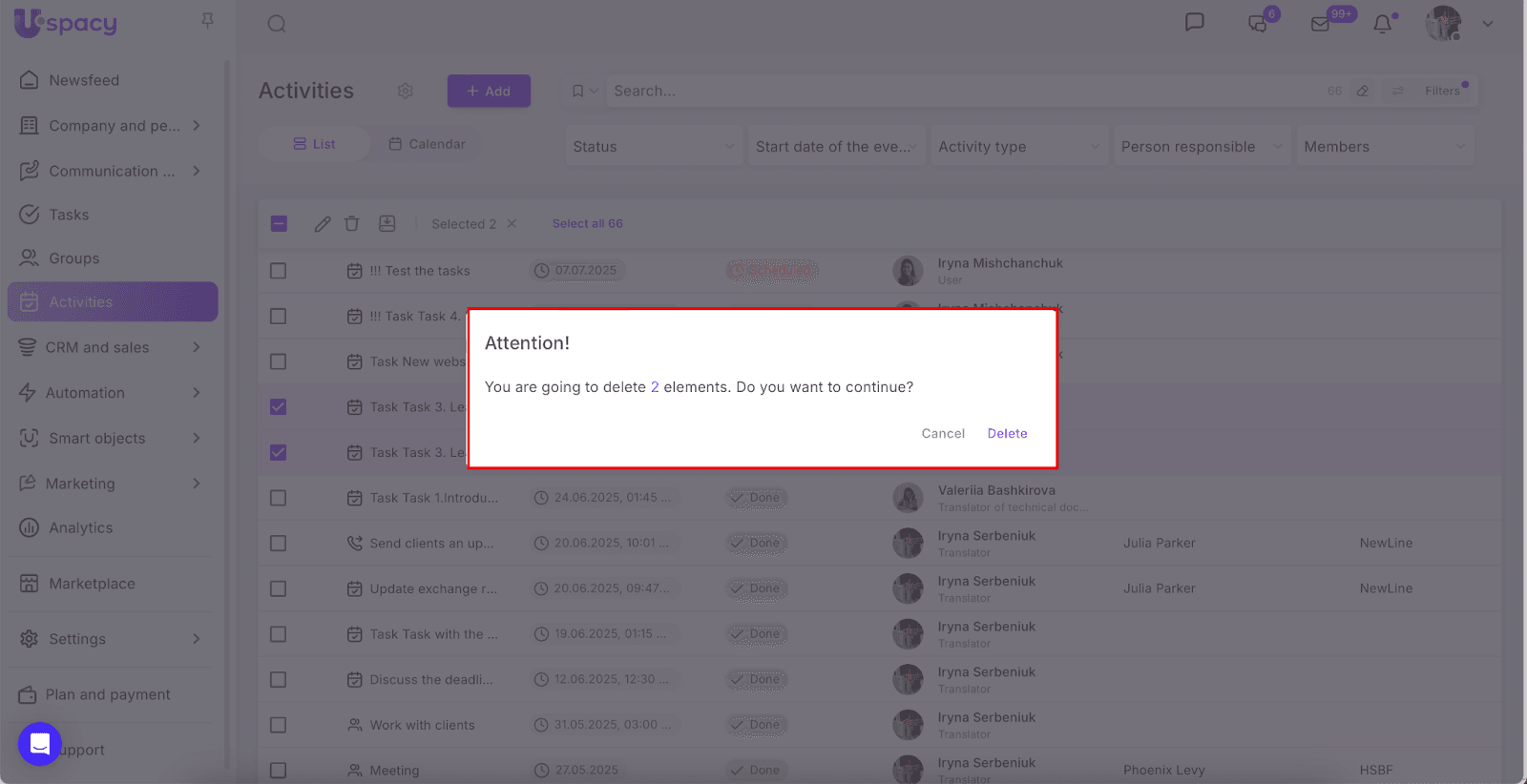The width and height of the screenshot is (1527, 784).
Task: Focus the activities Search input field
Action: click(954, 91)
